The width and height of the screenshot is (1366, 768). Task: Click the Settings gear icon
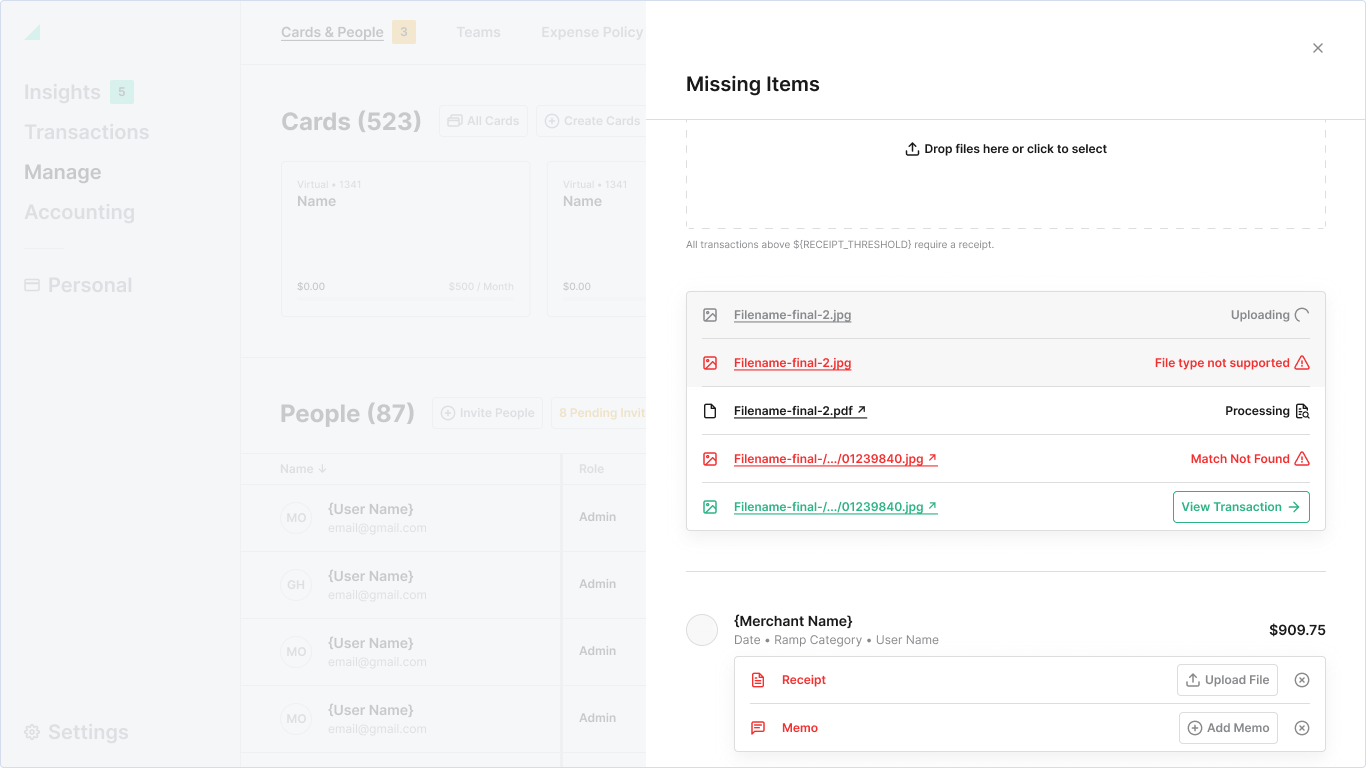32,732
